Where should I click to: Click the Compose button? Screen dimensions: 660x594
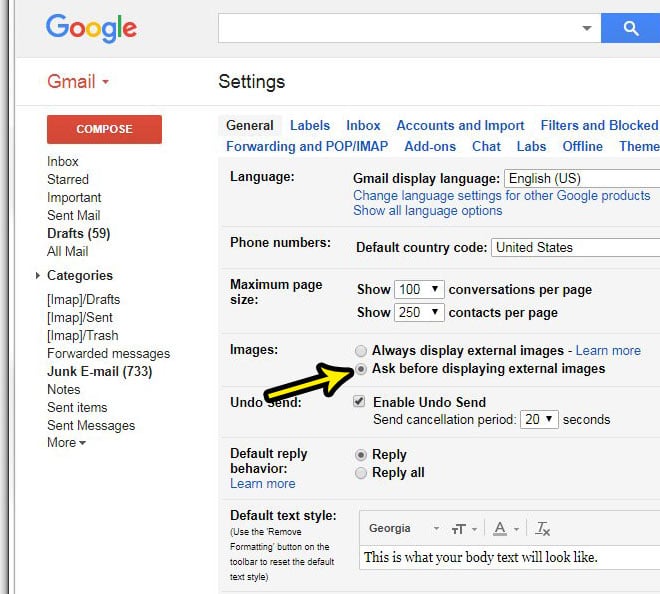pos(104,129)
